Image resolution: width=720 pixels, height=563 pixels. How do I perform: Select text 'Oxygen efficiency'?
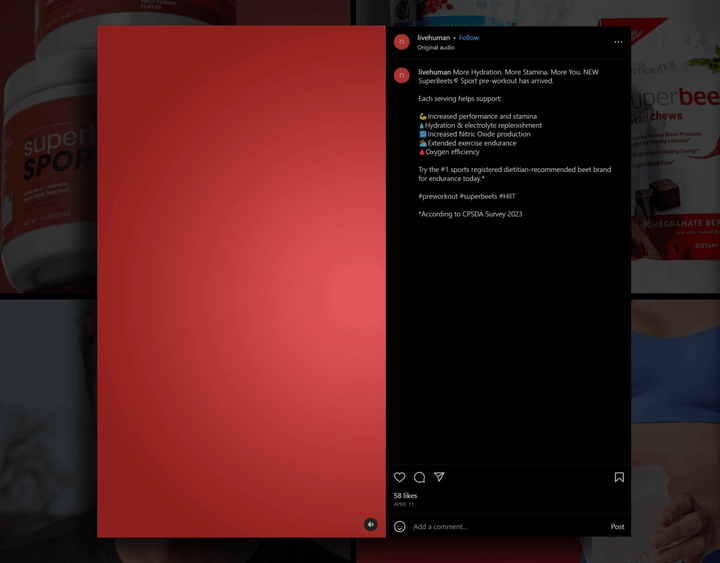click(452, 152)
